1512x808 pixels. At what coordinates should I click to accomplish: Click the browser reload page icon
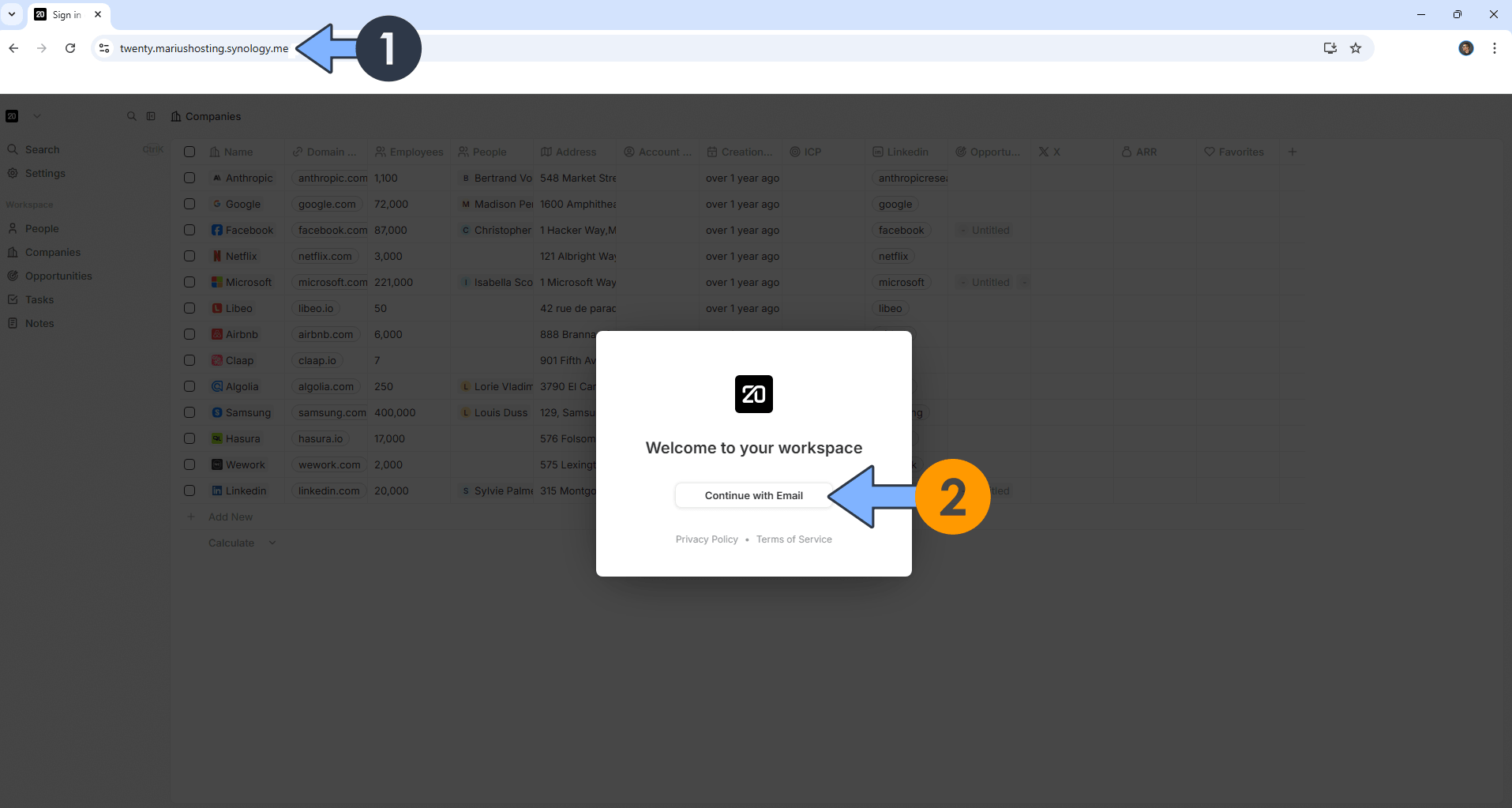click(70, 48)
